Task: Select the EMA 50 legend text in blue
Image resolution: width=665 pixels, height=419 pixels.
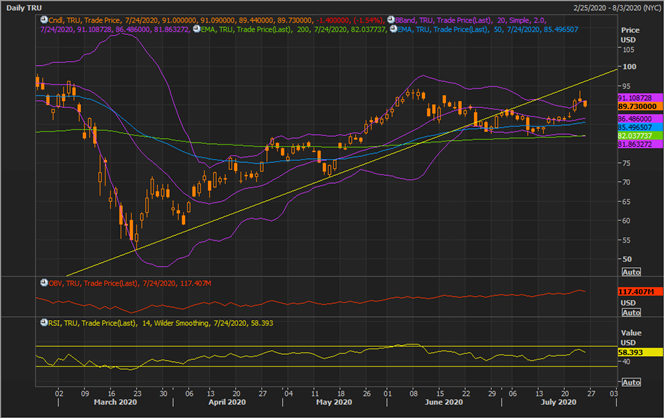Action: (488, 30)
